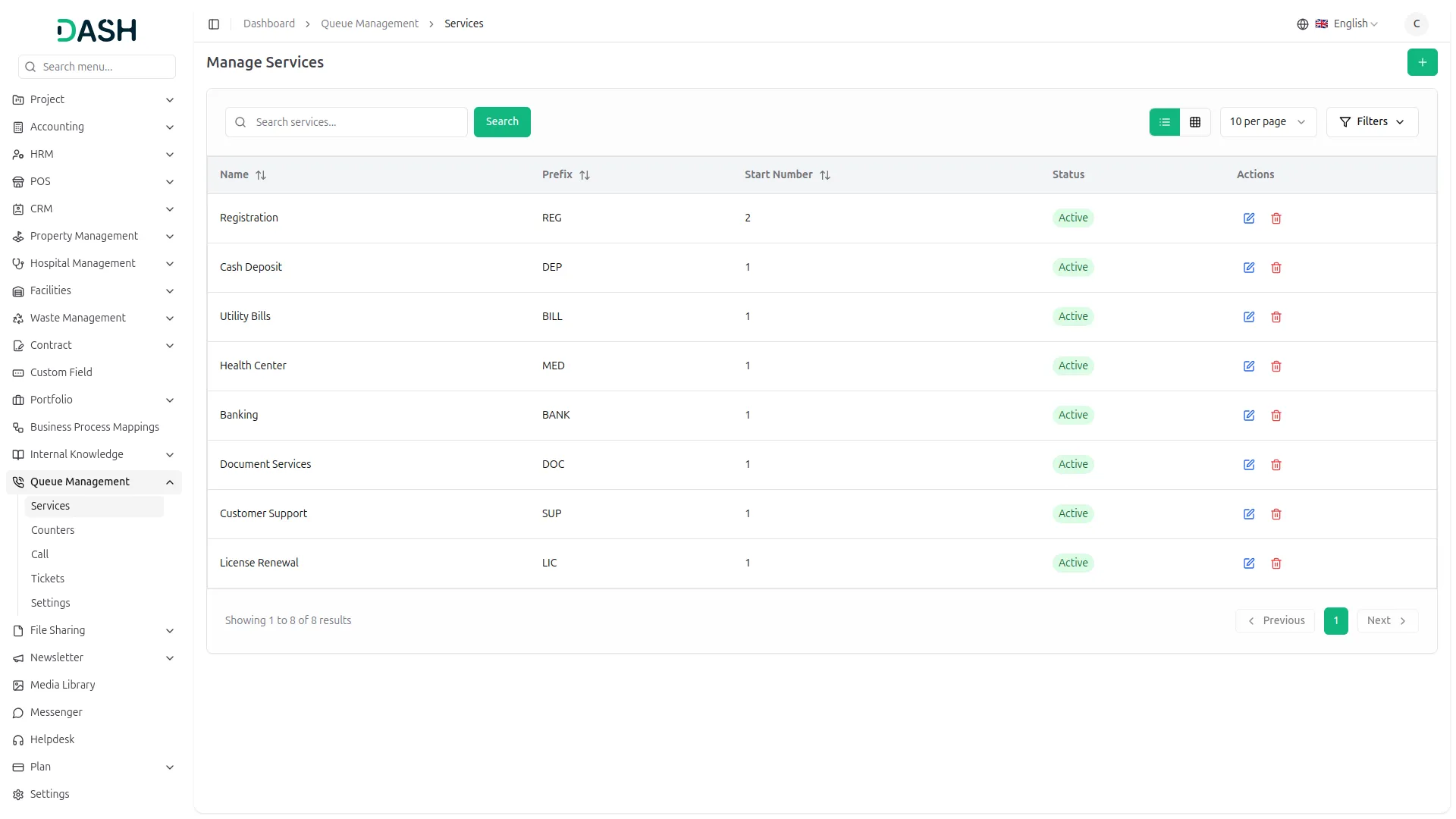The image size is (1456, 819).
Task: Open the English language selector
Action: click(1347, 24)
